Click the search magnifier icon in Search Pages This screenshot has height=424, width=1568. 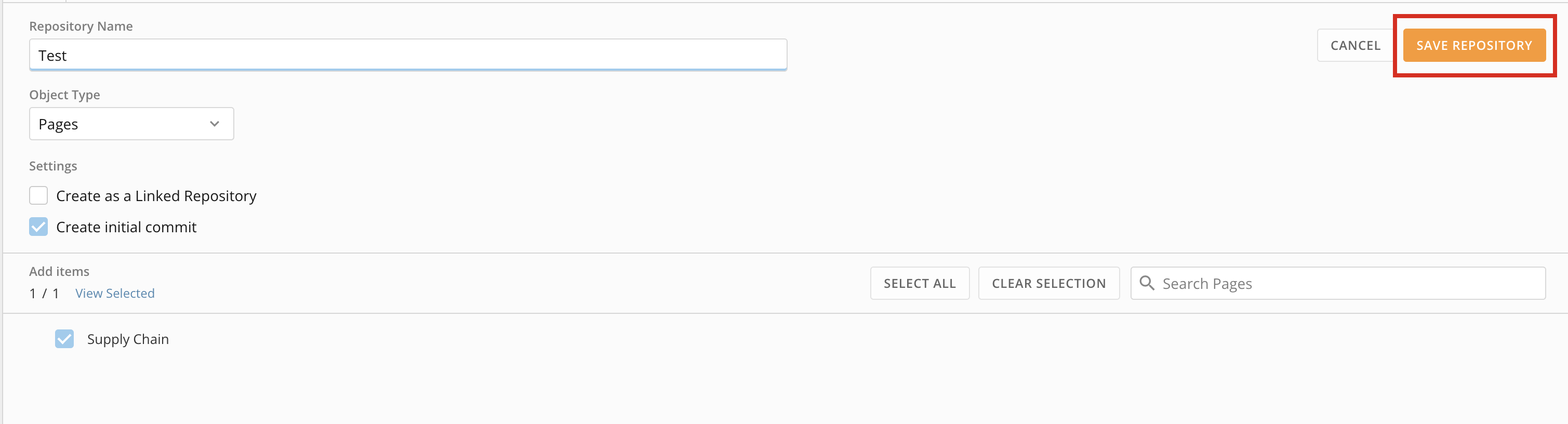(x=1147, y=283)
